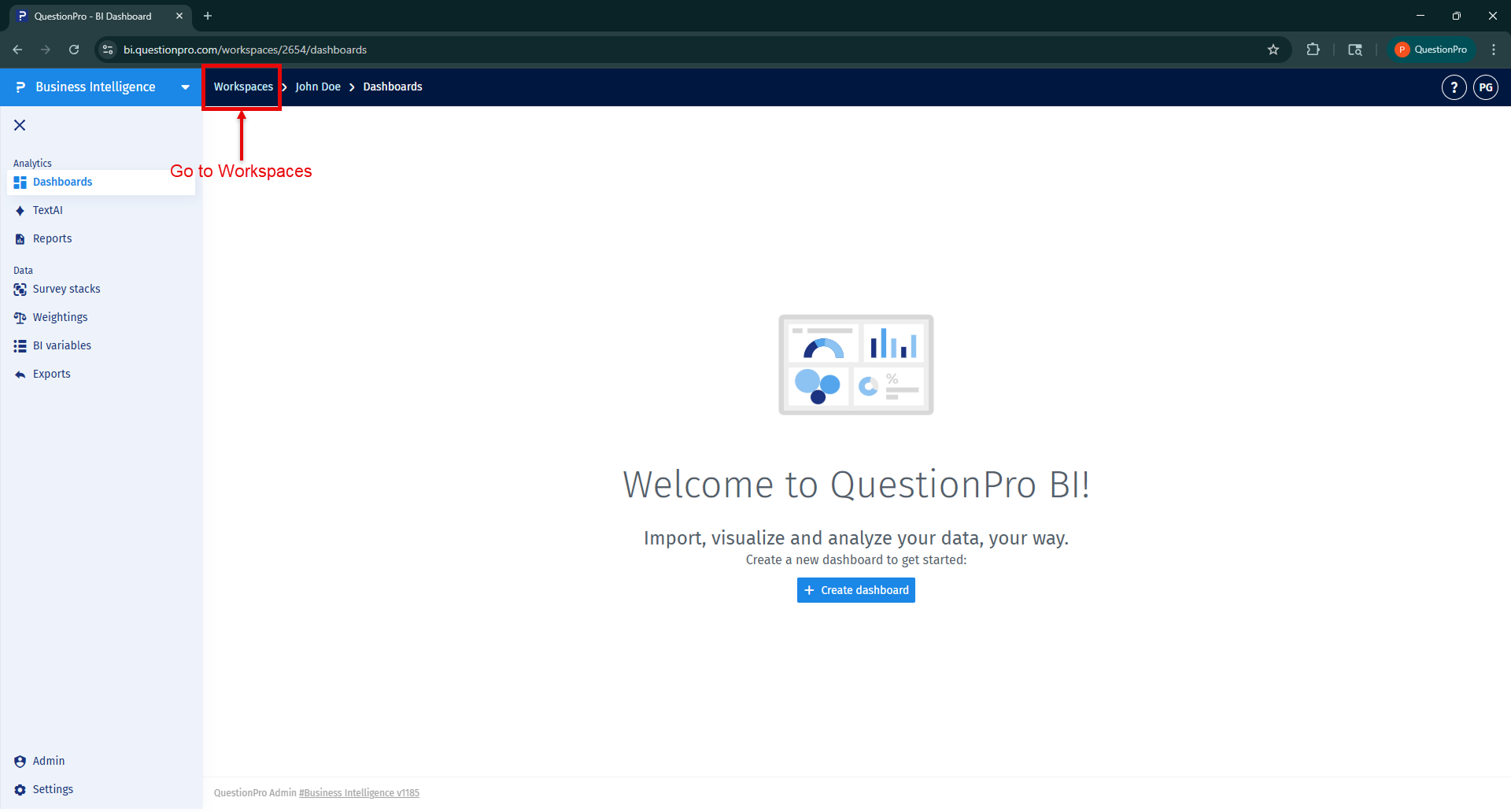Open the QuestionPro Chrome profile button

(x=1432, y=50)
